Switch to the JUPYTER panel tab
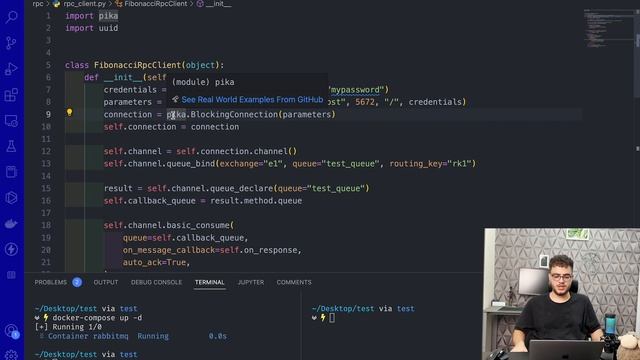 [251, 282]
